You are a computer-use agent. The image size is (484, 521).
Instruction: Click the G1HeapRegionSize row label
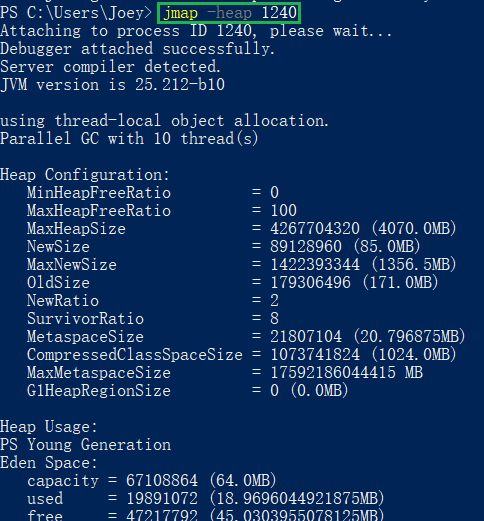click(99, 391)
